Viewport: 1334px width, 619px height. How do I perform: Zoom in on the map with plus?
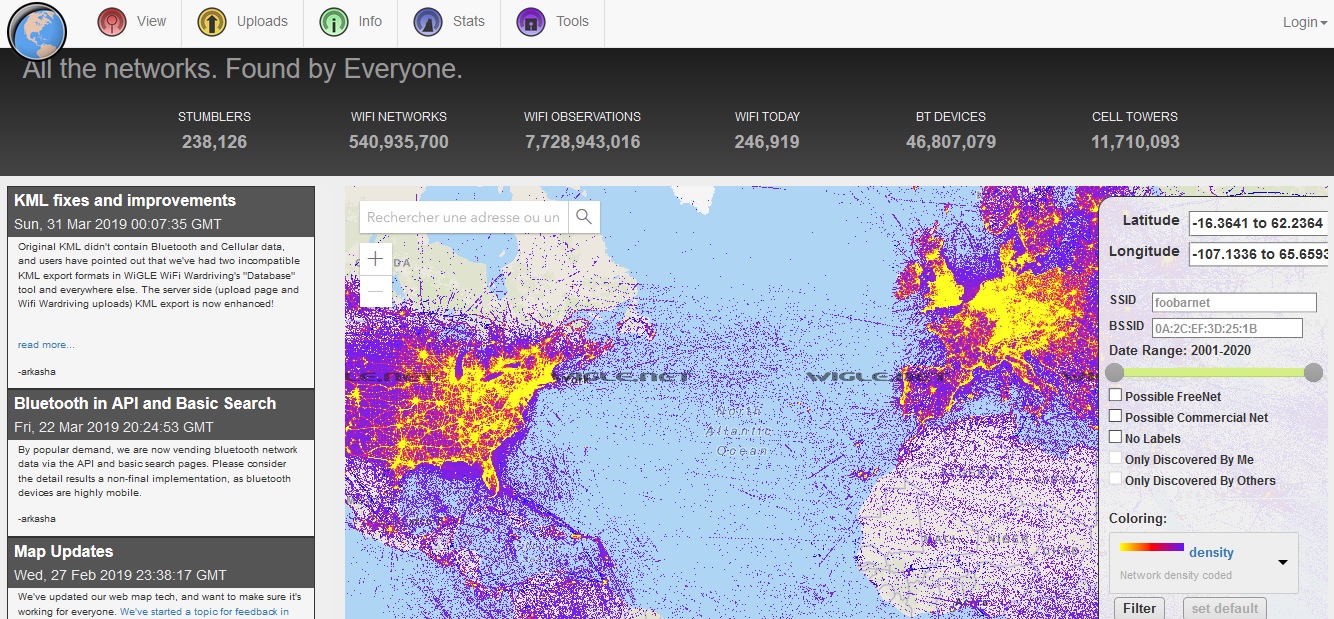tap(376, 259)
